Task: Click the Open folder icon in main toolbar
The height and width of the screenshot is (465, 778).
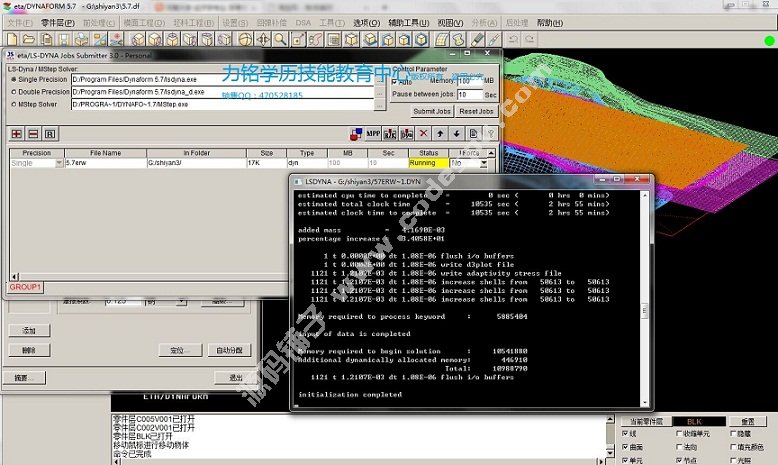Action: [29, 40]
